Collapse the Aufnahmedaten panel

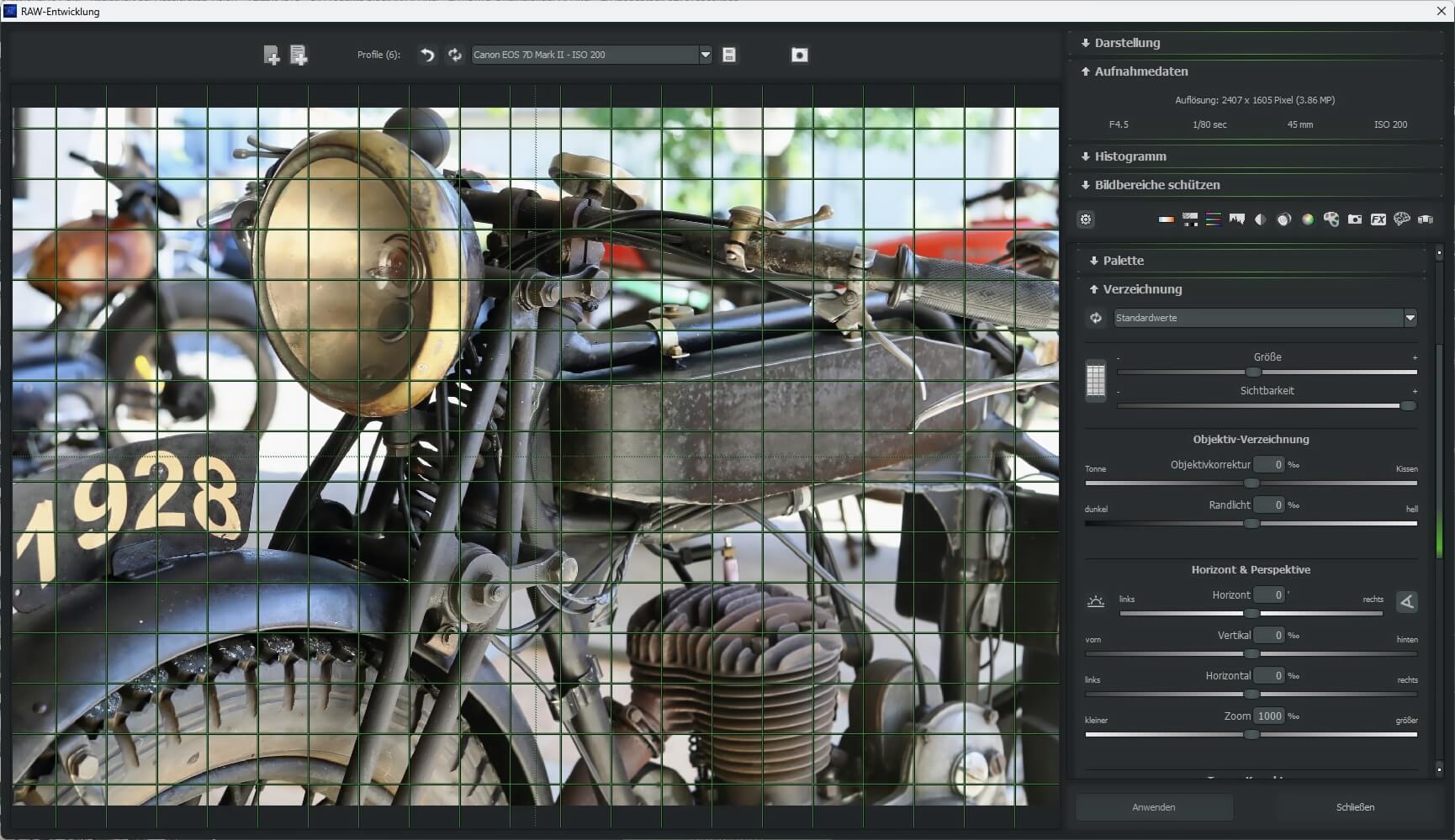tap(1141, 71)
